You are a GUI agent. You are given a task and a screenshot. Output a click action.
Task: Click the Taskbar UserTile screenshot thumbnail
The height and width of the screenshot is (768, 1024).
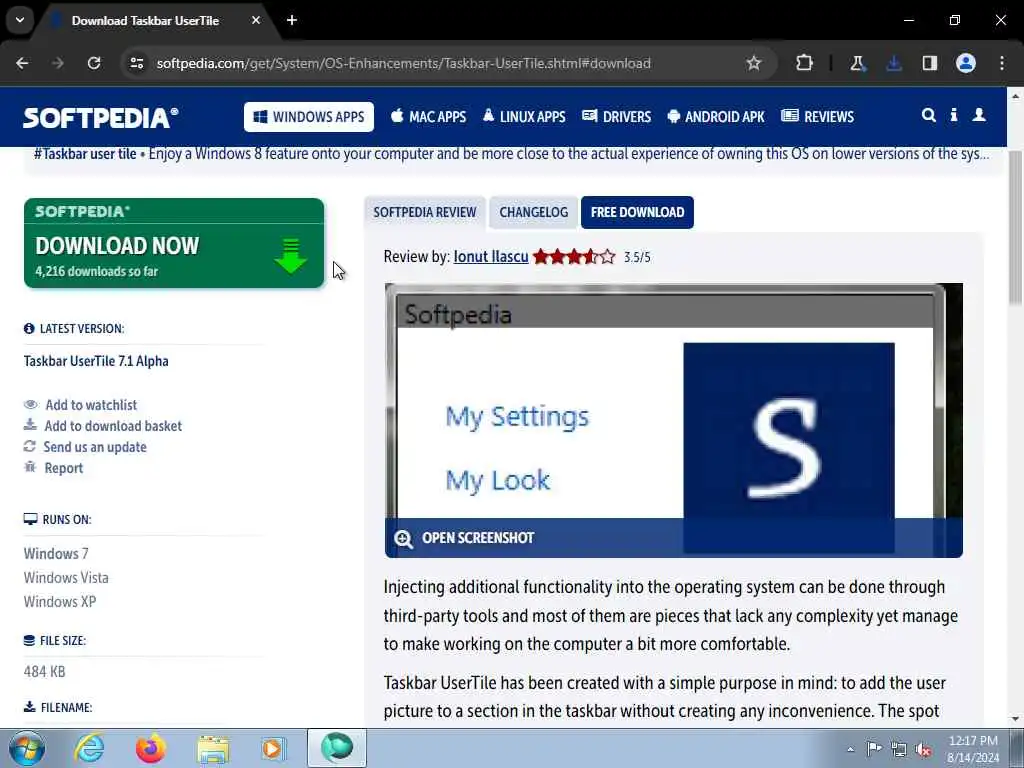click(673, 420)
